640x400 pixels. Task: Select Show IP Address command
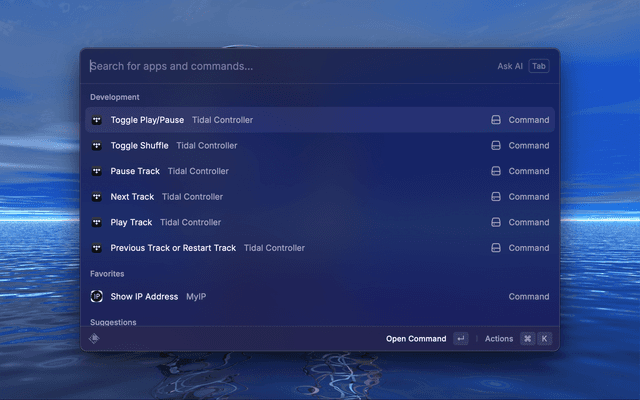(x=144, y=297)
